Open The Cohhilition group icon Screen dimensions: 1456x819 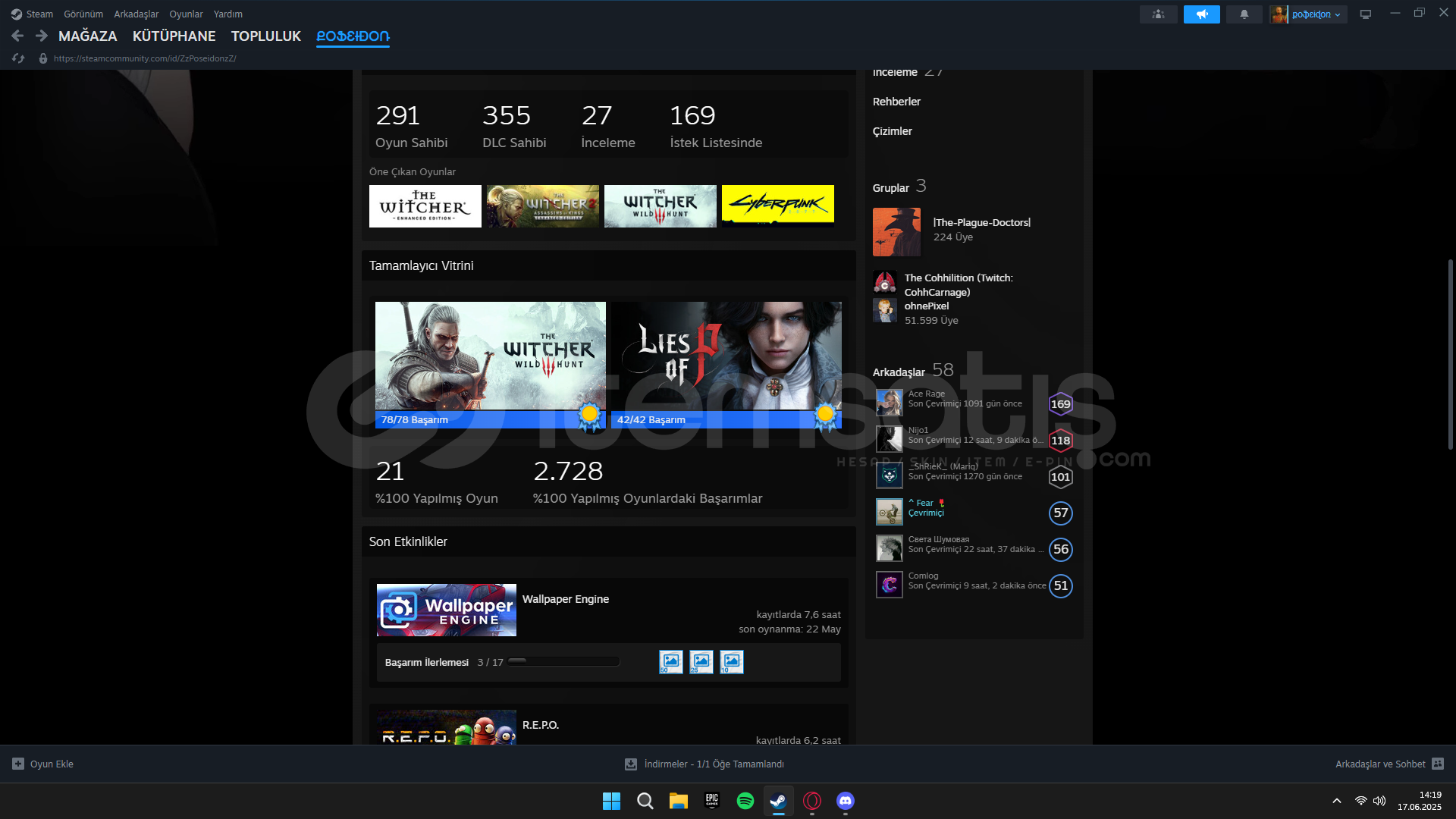pos(885,282)
